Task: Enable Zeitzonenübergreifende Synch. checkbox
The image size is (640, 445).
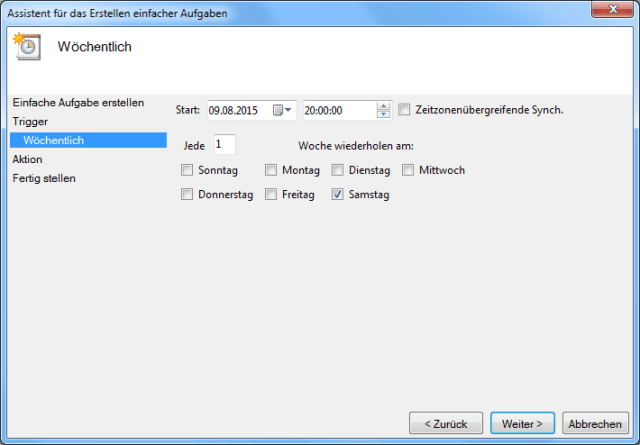Action: click(x=405, y=110)
